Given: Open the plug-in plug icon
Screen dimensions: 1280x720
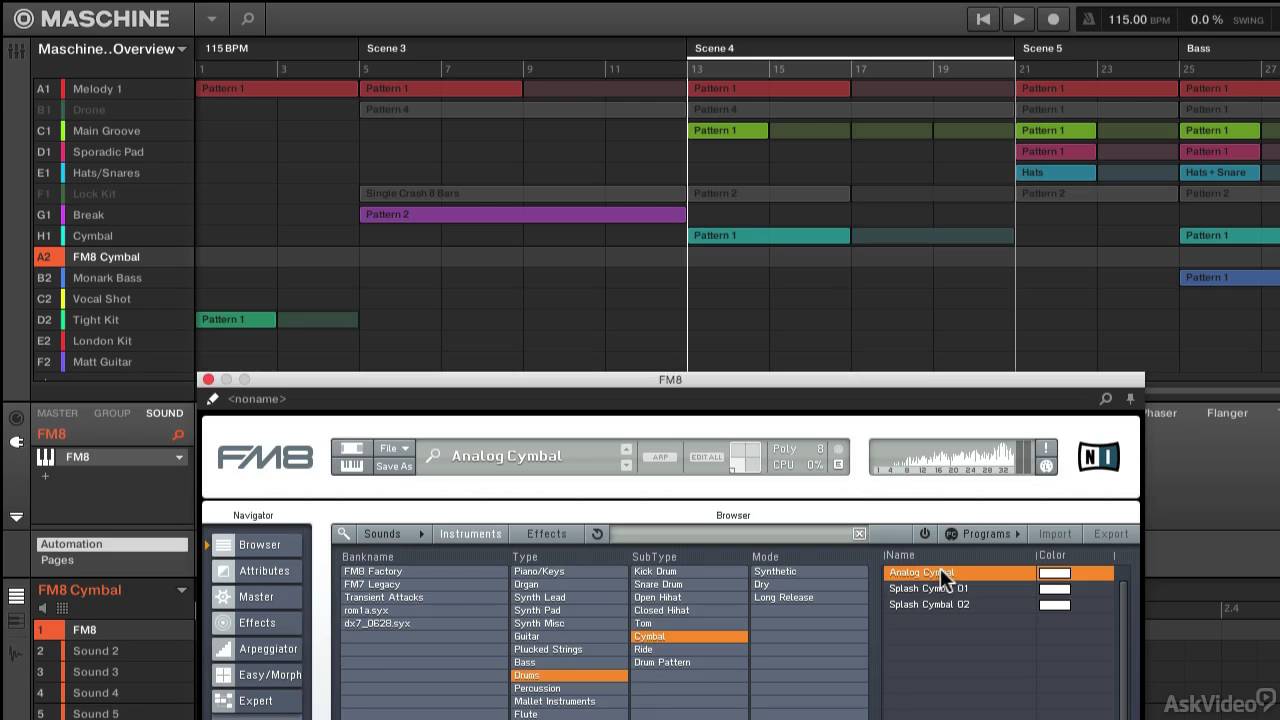Looking at the screenshot, I should click(x=16, y=442).
